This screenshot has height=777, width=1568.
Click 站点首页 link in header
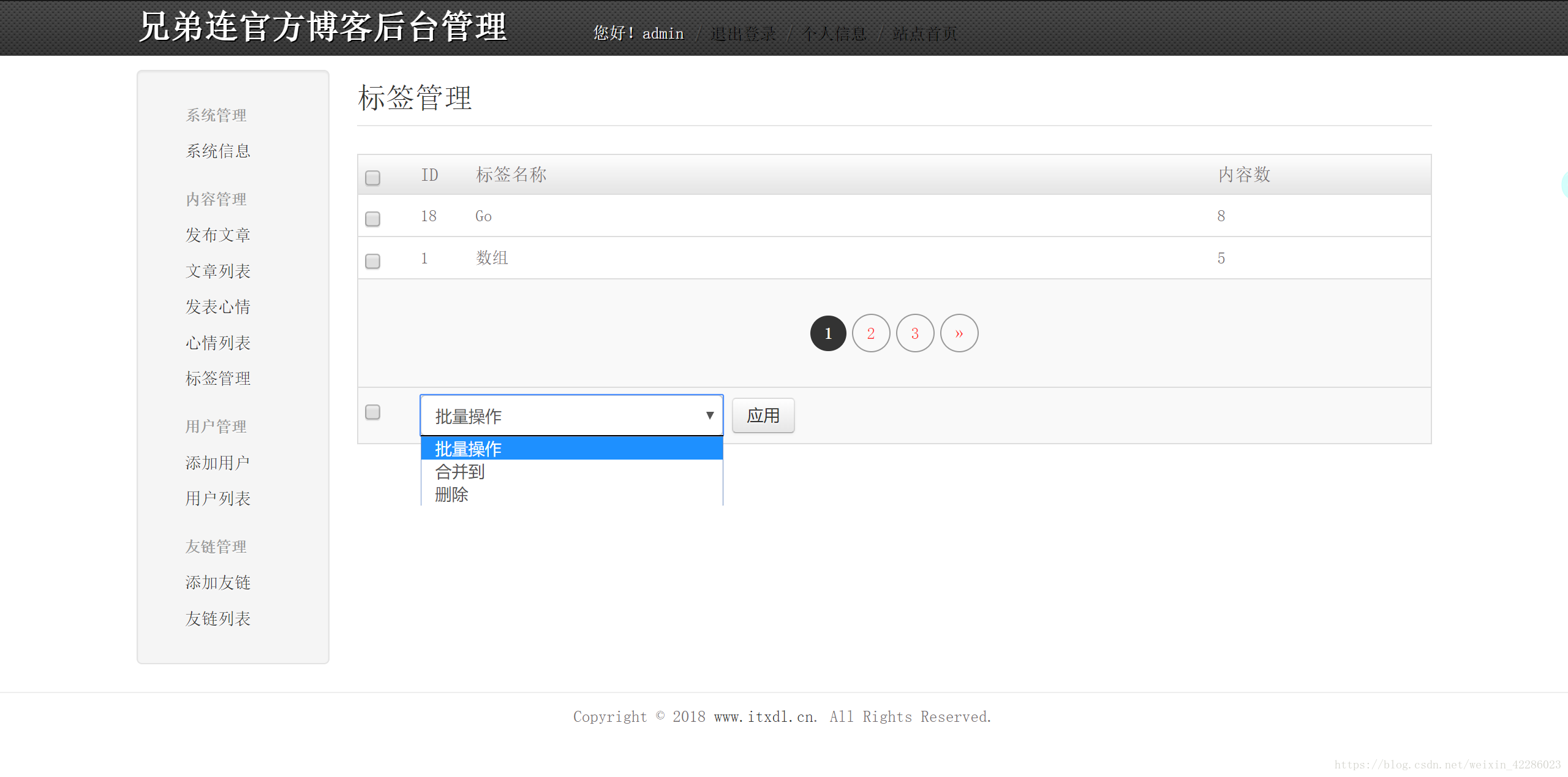(925, 34)
